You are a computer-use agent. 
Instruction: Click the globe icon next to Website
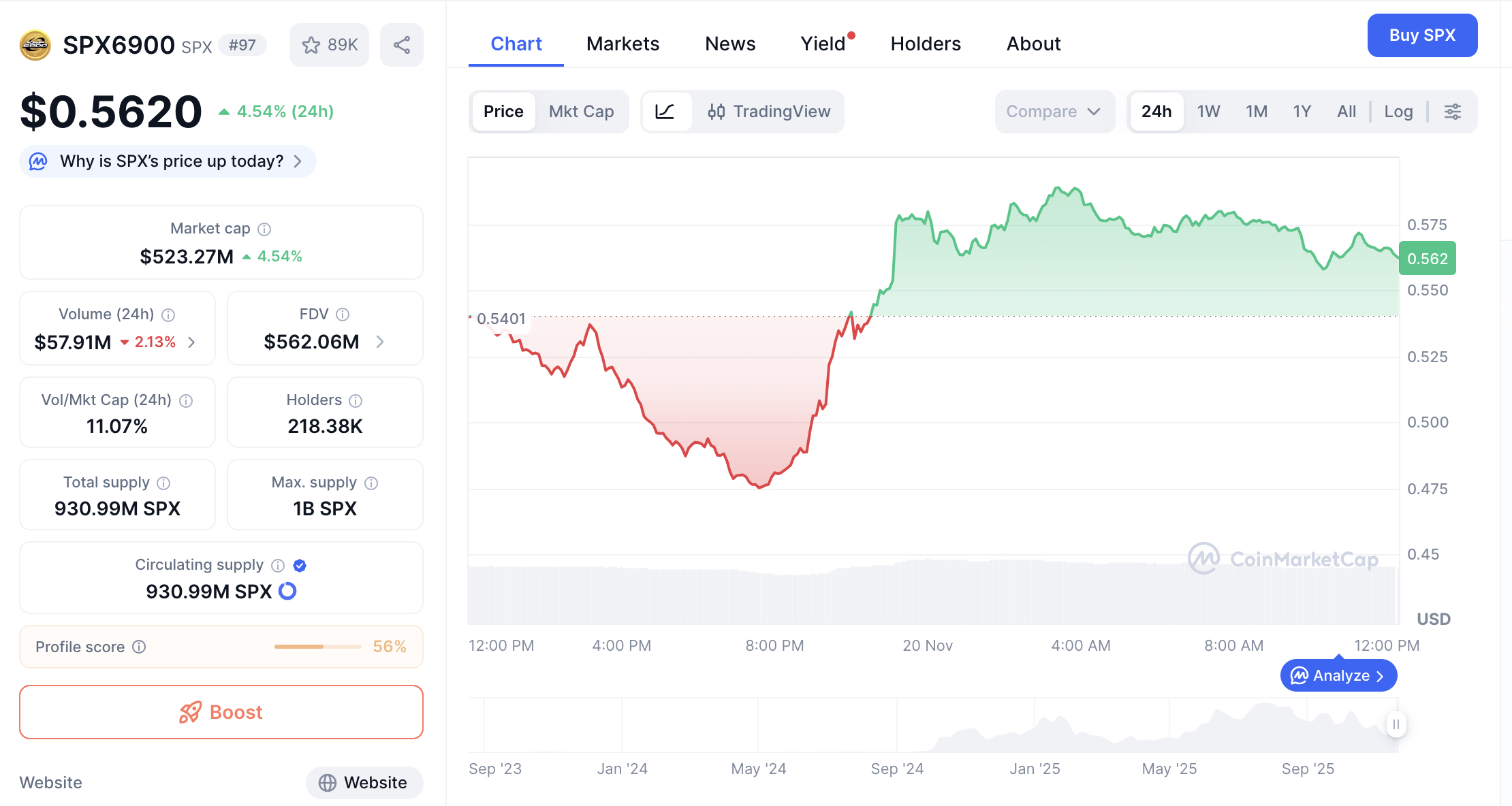tap(329, 782)
